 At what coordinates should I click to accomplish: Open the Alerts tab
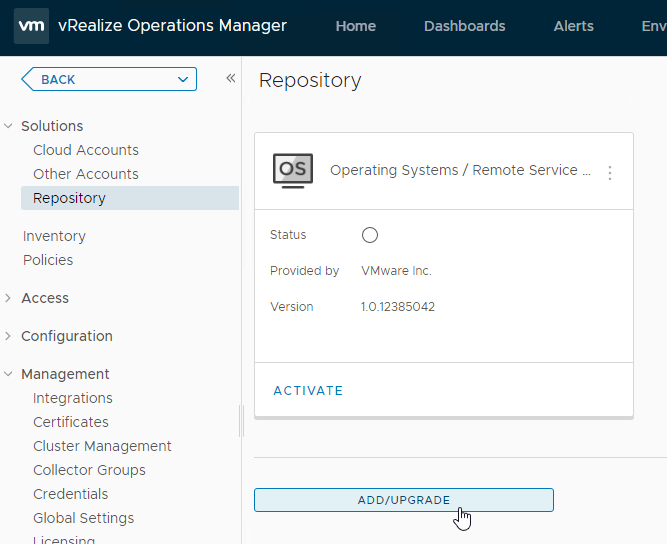click(x=573, y=26)
